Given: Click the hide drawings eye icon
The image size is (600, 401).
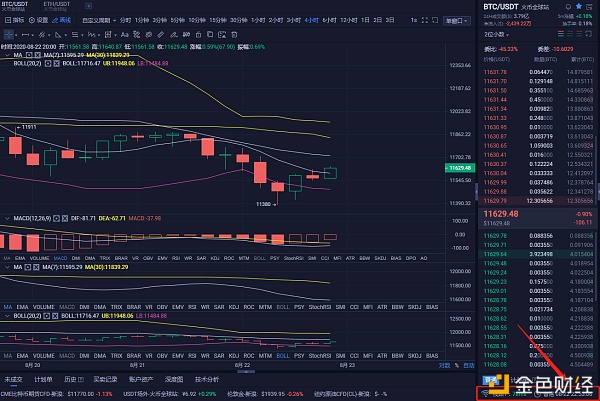Looking at the screenshot, I should [149, 35].
